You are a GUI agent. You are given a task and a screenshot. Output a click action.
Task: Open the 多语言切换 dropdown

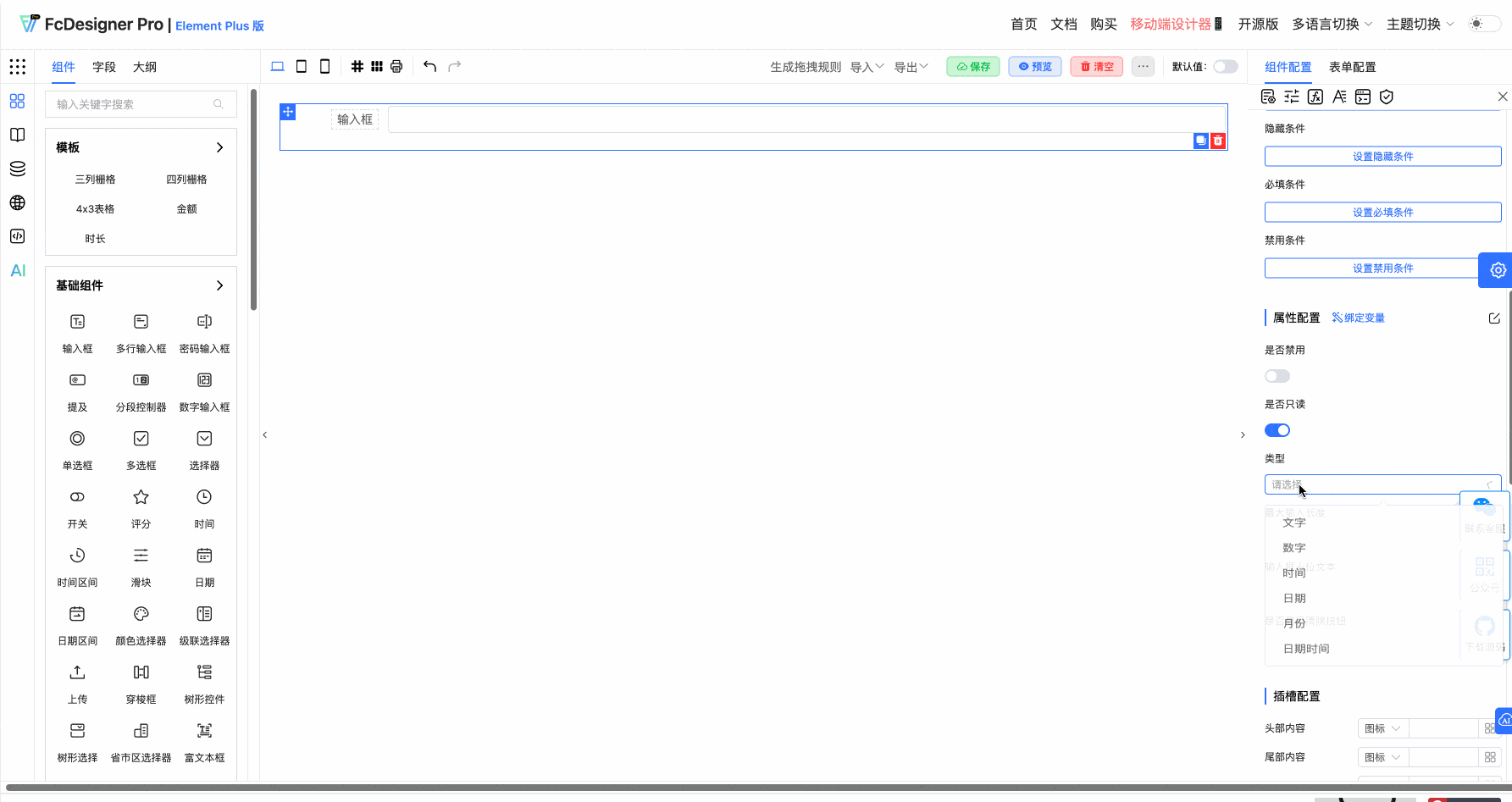pos(1332,24)
